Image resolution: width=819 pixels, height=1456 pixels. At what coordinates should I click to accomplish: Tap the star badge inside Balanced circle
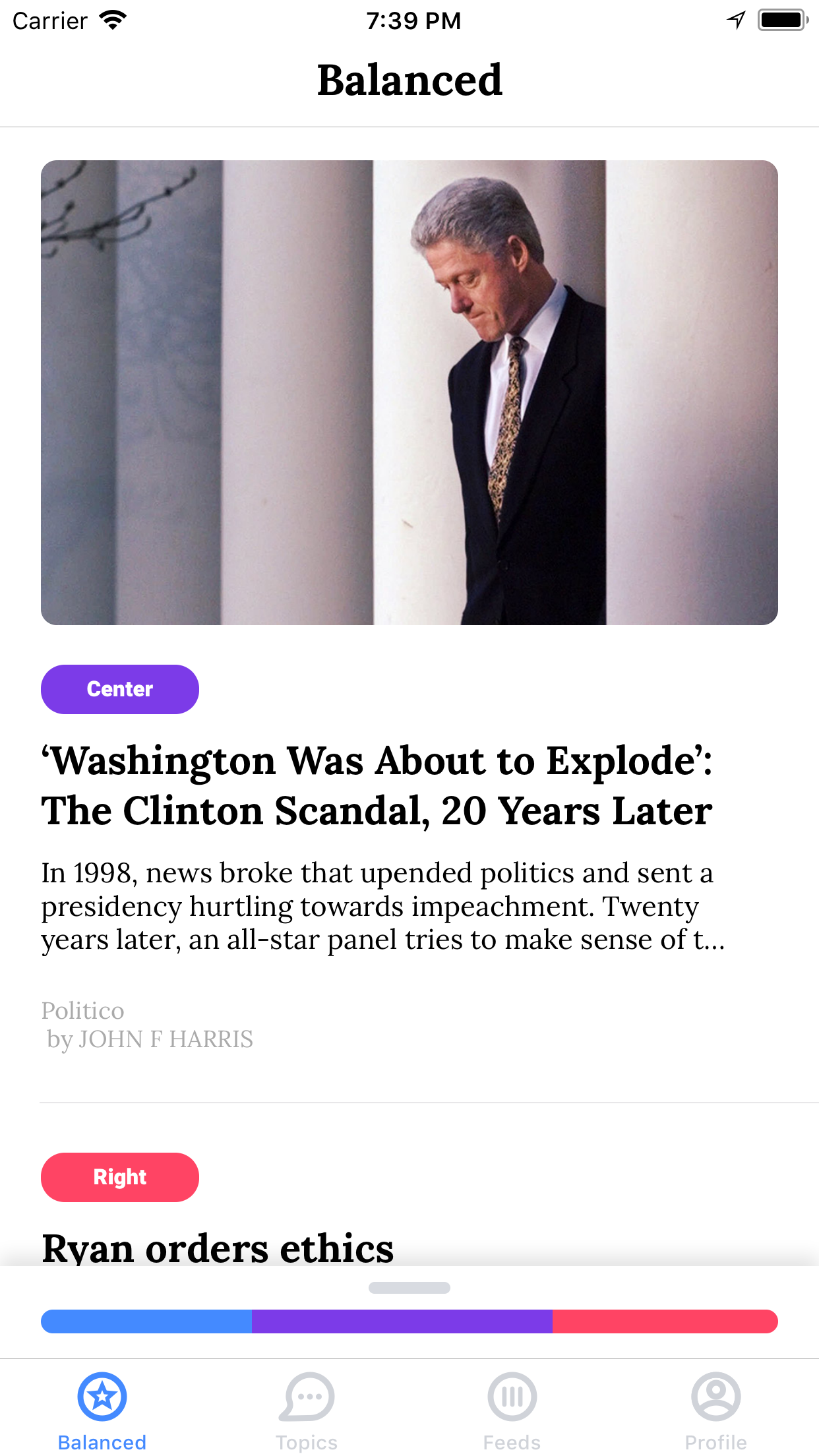[x=102, y=1395]
